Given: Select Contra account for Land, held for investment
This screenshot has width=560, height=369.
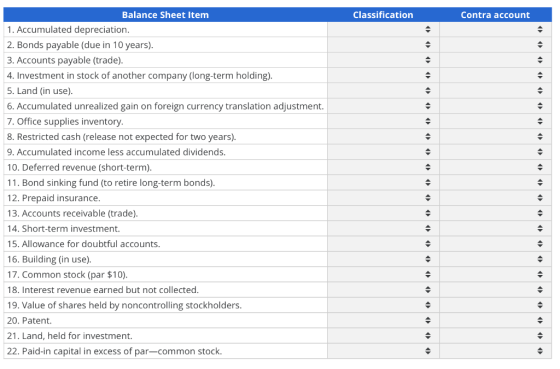Looking at the screenshot, I should [x=495, y=336].
